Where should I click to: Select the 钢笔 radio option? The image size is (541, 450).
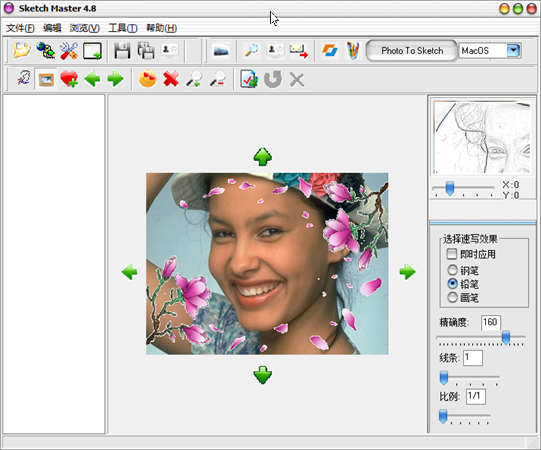452,270
